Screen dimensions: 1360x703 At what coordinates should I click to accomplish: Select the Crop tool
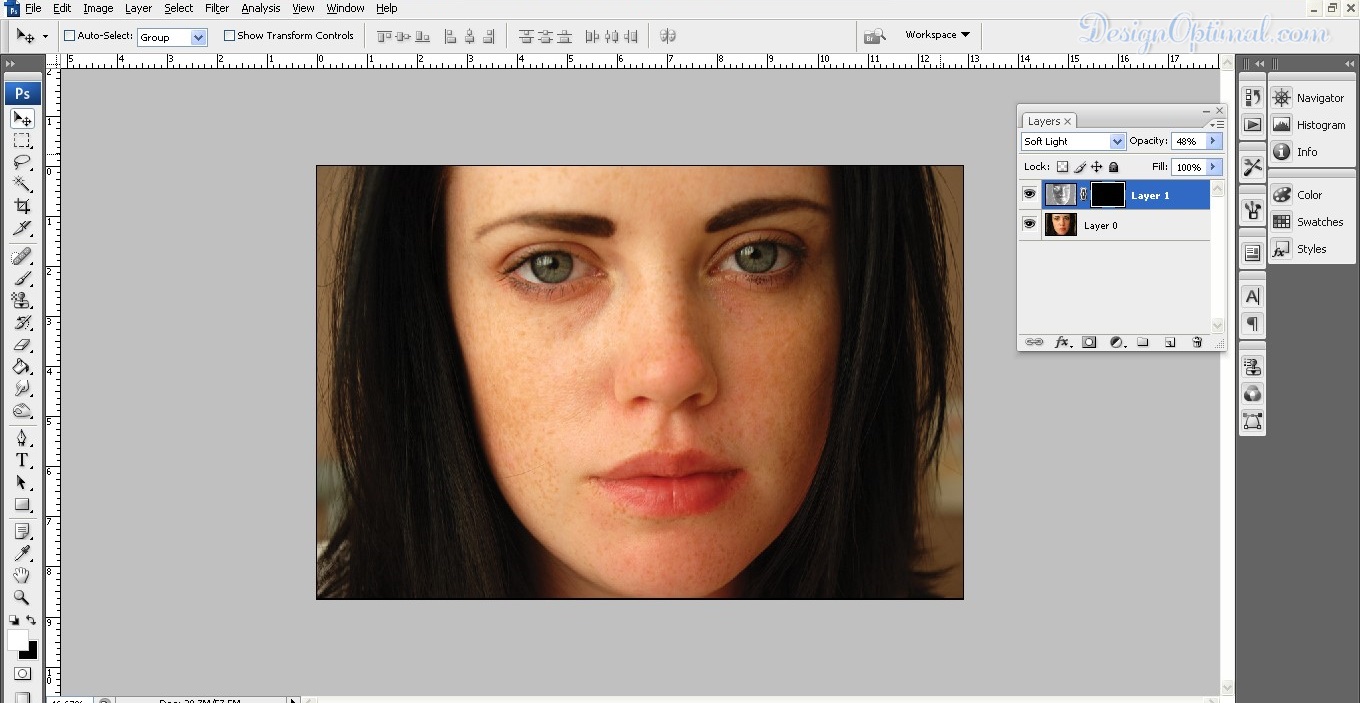point(22,206)
